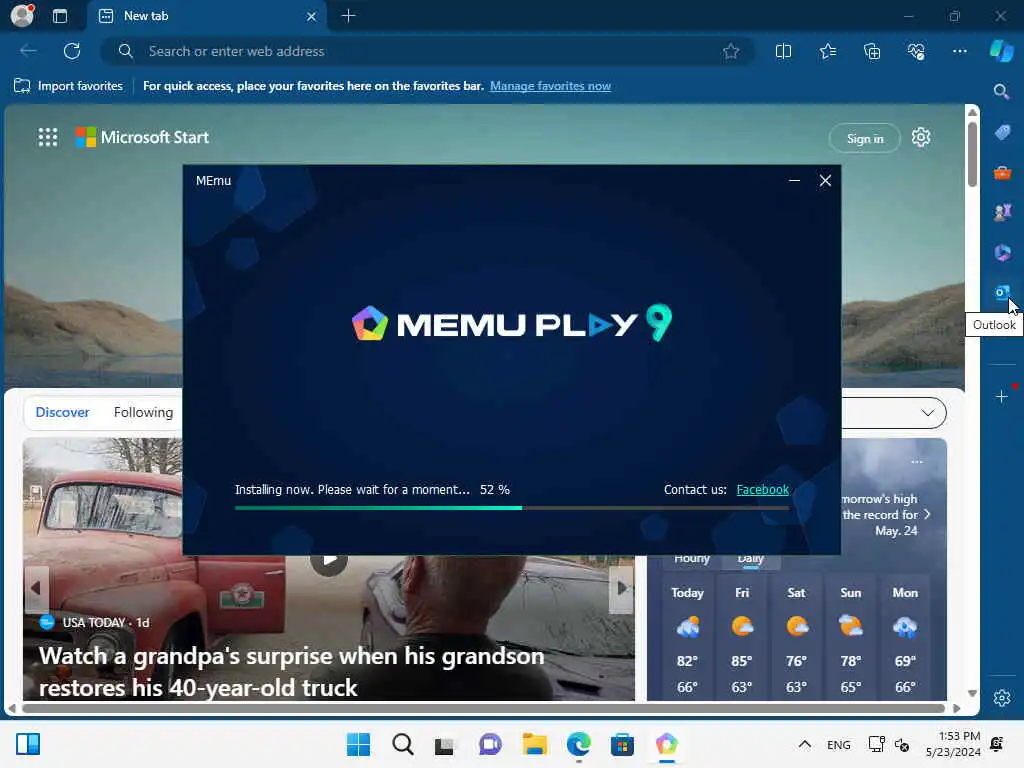The height and width of the screenshot is (768, 1024).
Task: Open sidebar search icon
Action: [x=1001, y=91]
